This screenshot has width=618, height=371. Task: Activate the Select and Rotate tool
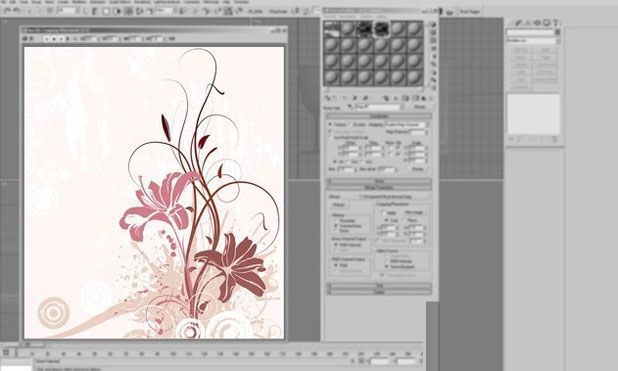139,11
